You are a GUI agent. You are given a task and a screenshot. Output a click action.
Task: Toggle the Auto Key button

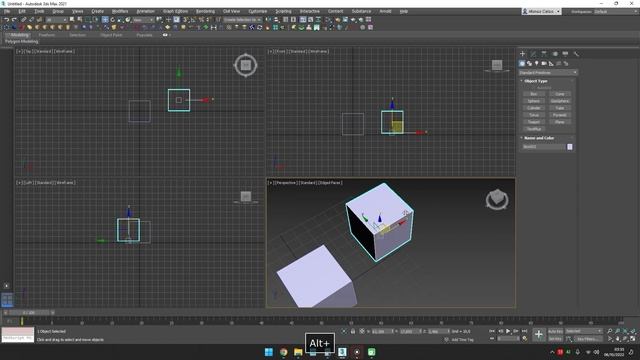pos(555,331)
